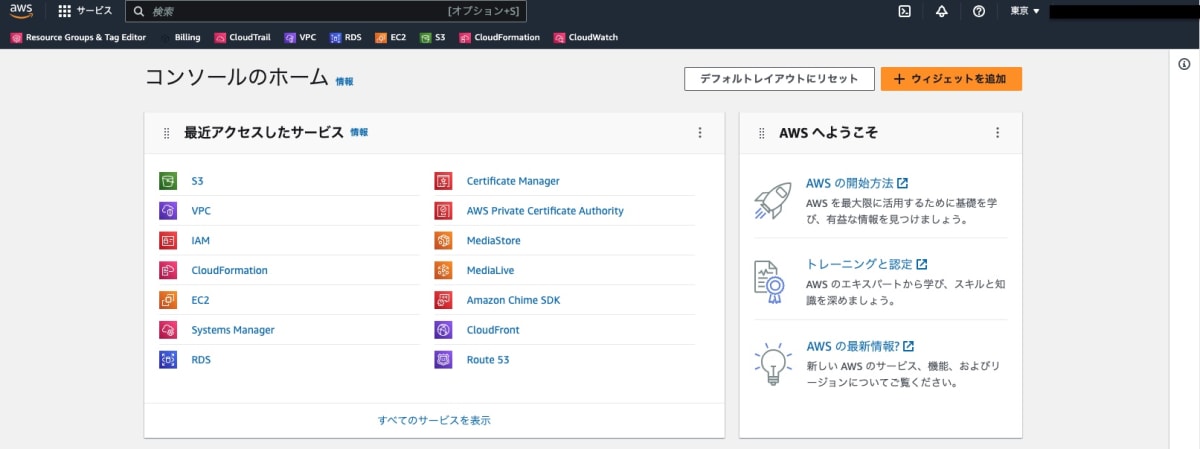Open the 最近アクセスしたサービス widget options menu

(700, 132)
